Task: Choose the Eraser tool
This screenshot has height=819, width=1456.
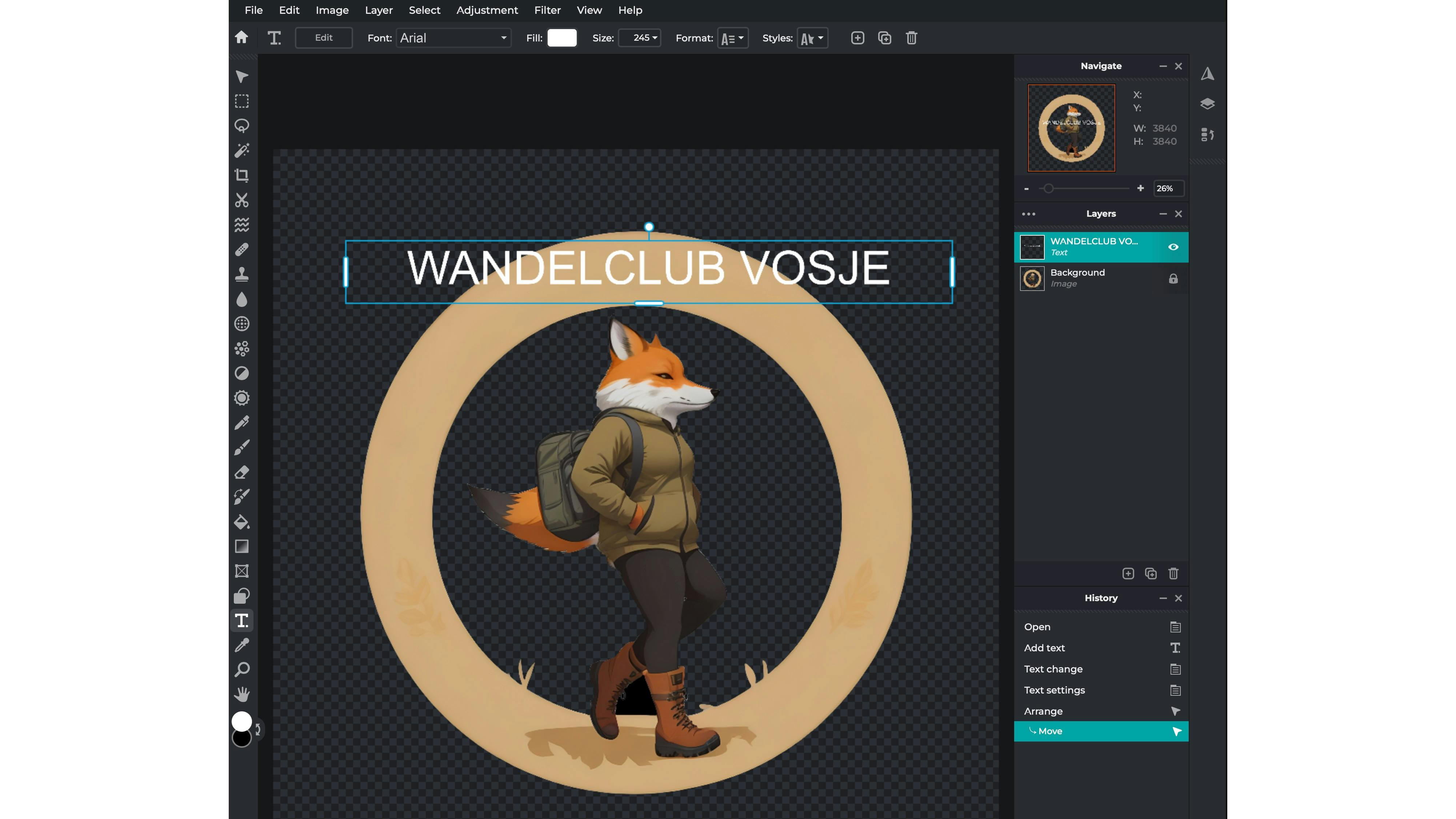Action: 242,472
